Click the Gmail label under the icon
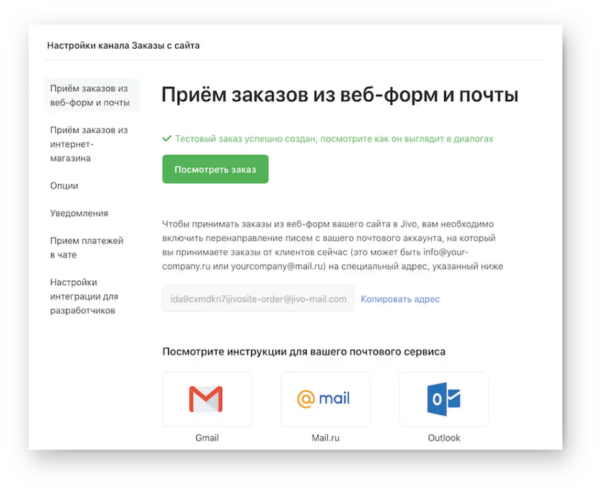 [207, 438]
